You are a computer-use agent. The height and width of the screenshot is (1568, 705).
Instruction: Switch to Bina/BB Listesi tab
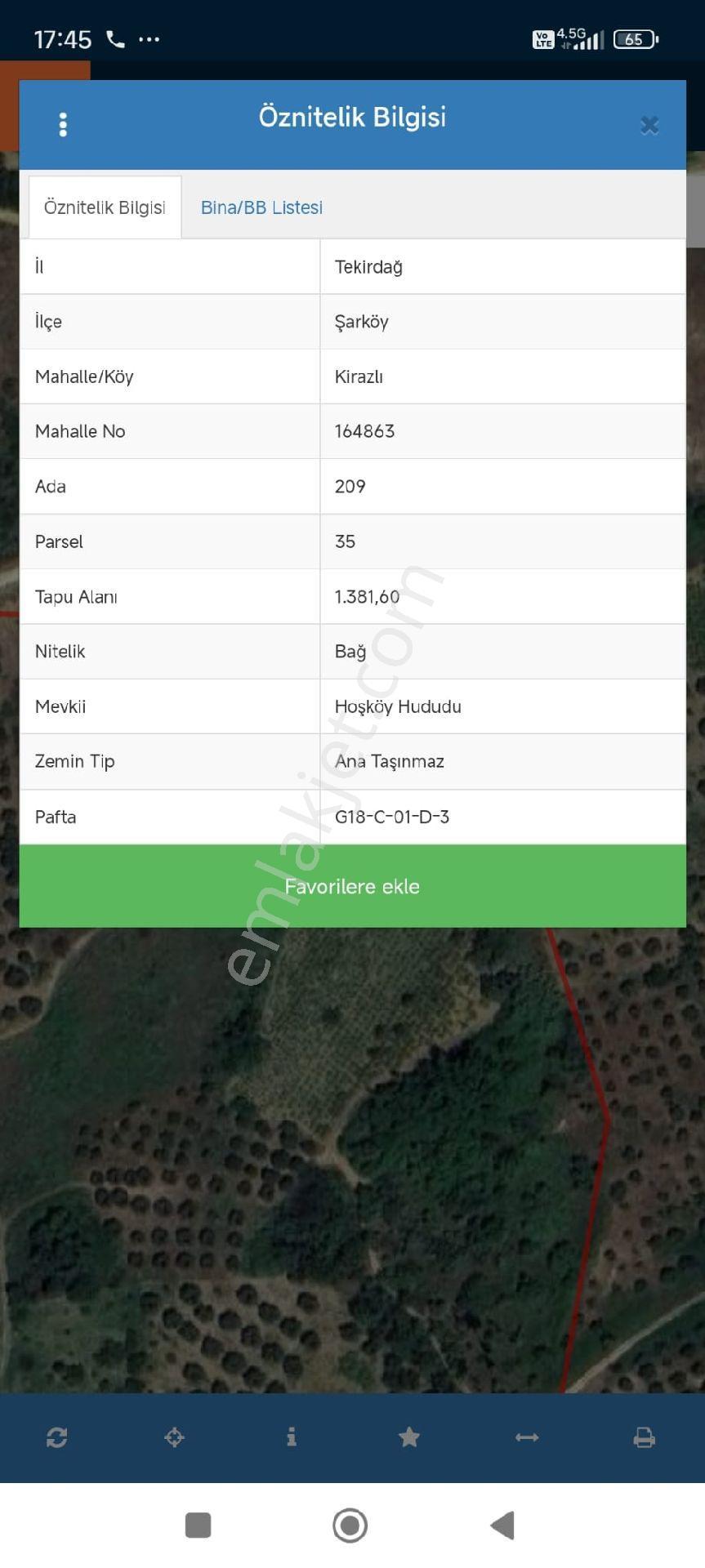pyautogui.click(x=261, y=207)
